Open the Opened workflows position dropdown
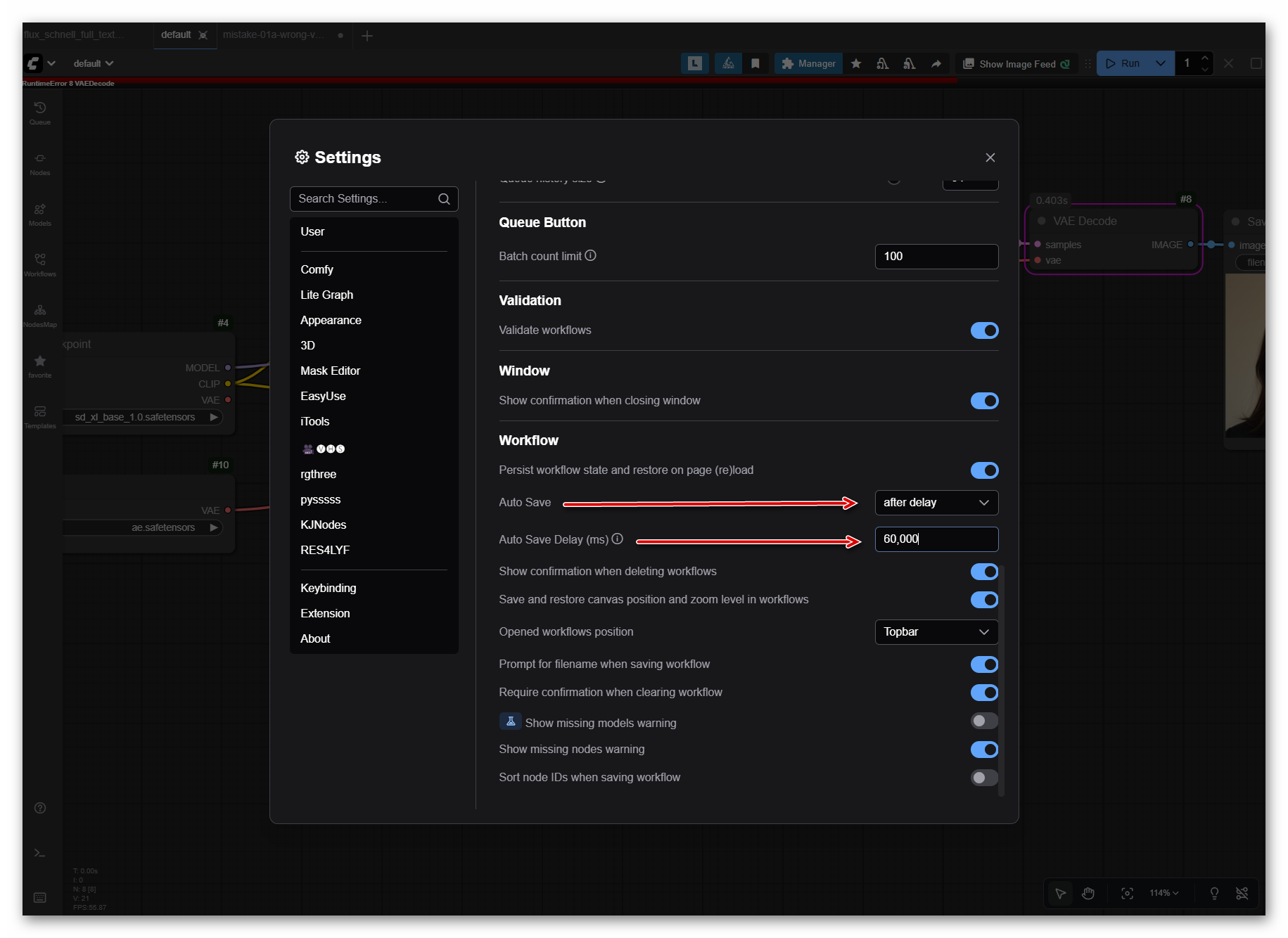 936,632
